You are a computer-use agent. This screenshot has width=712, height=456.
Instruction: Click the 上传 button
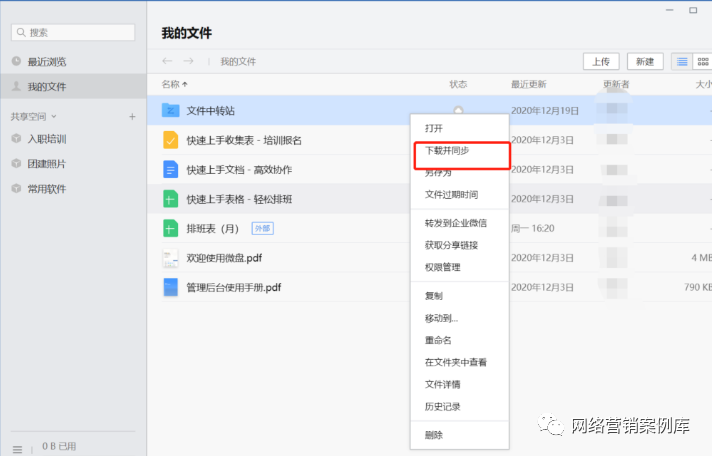[x=601, y=62]
